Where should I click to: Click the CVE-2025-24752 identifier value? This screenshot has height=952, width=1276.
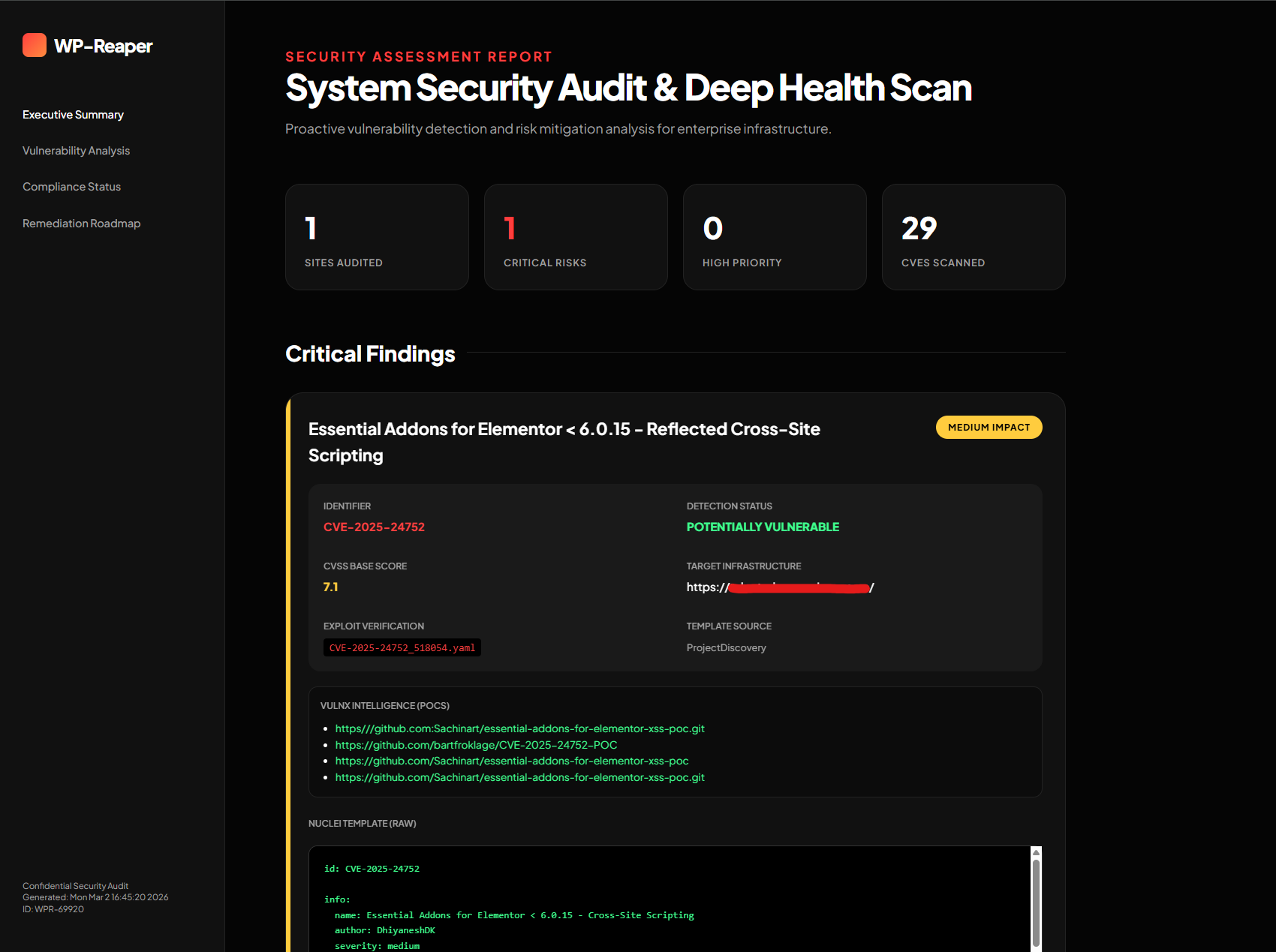(374, 527)
